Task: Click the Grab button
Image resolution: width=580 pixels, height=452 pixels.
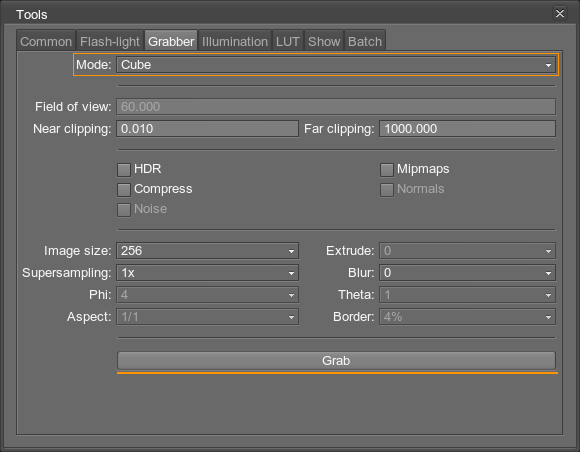Action: coord(336,361)
